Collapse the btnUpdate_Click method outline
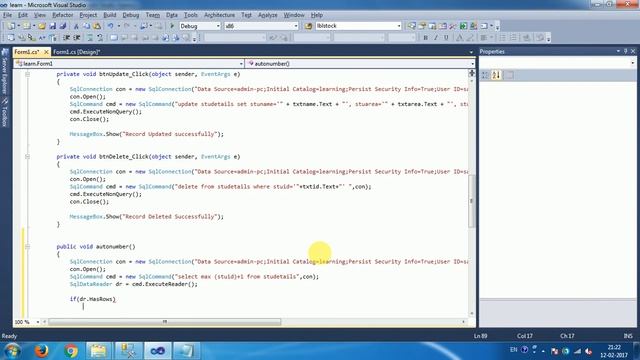The image size is (640, 360). pyautogui.click(x=27, y=74)
